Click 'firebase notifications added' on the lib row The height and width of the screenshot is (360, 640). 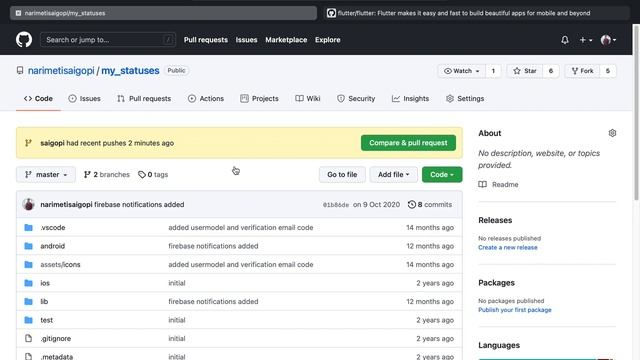pyautogui.click(x=213, y=301)
